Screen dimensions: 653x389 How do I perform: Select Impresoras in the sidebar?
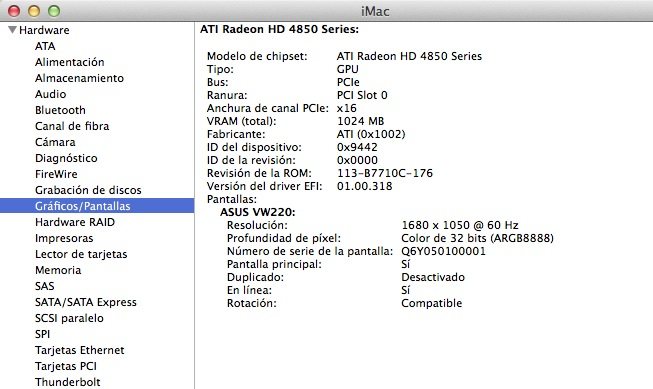pos(64,238)
